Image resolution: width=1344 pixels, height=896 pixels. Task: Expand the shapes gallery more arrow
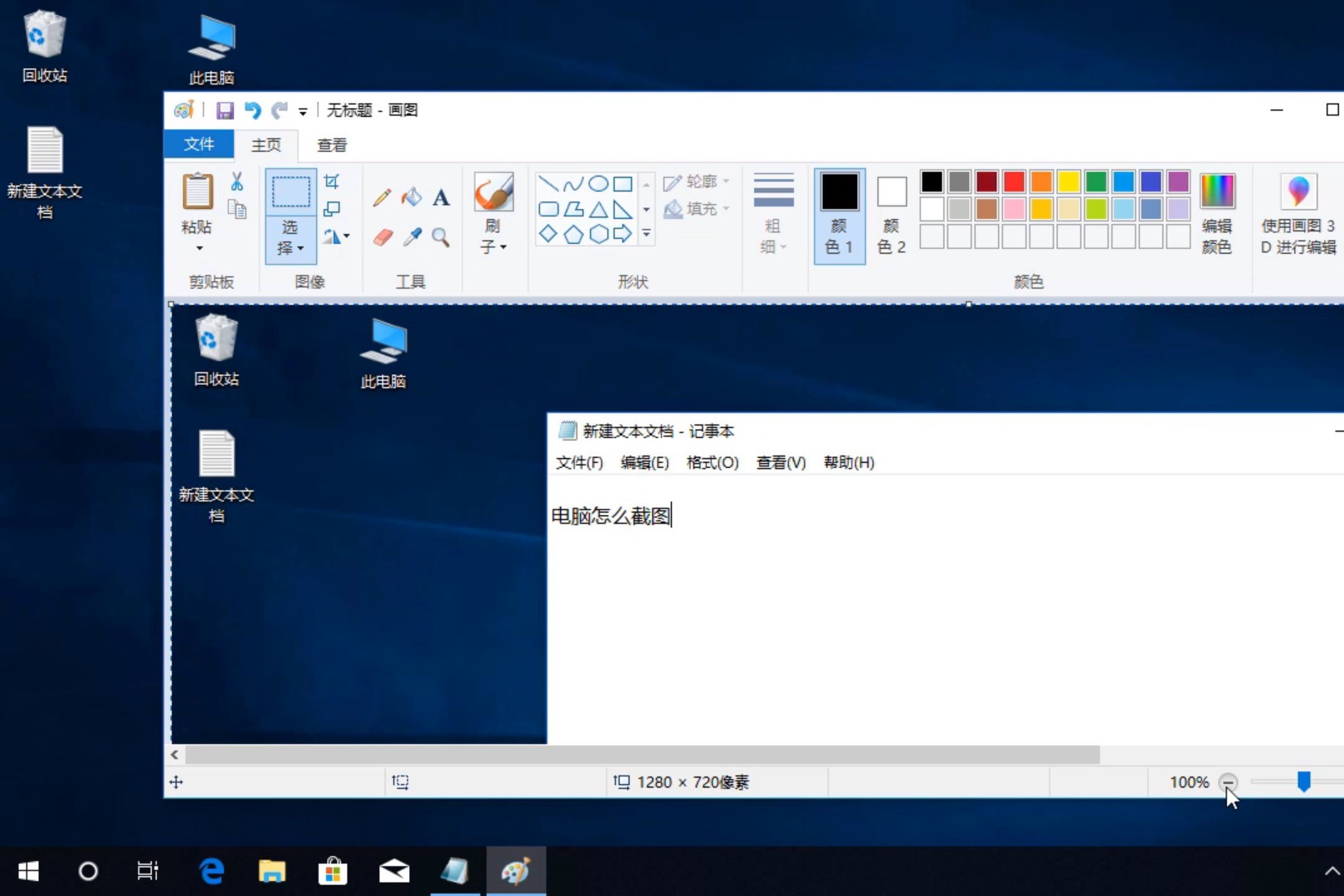click(646, 235)
